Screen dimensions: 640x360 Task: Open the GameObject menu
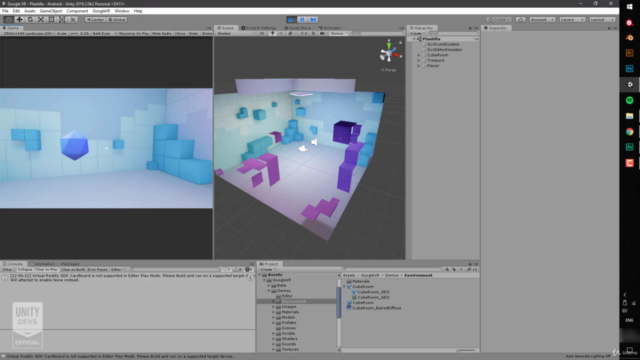(51, 11)
